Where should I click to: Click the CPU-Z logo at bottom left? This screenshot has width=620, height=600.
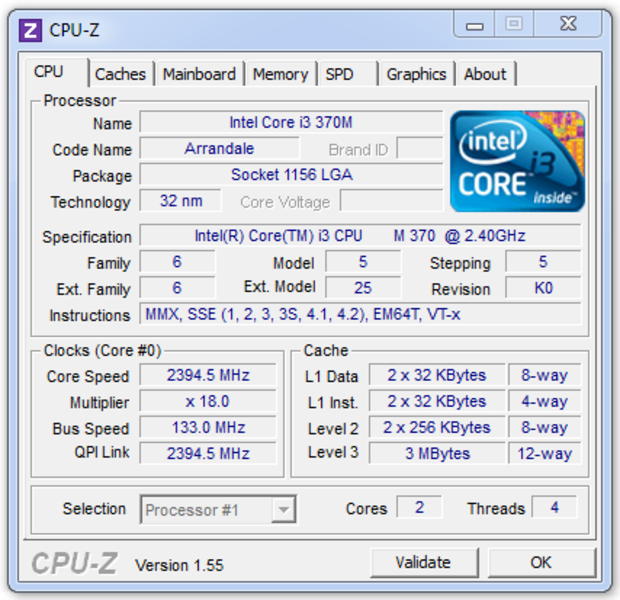point(74,563)
